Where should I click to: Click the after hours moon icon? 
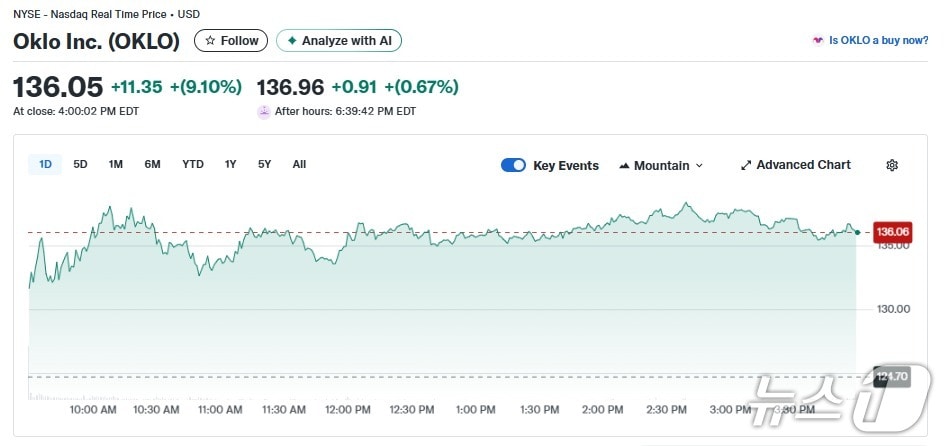[264, 112]
